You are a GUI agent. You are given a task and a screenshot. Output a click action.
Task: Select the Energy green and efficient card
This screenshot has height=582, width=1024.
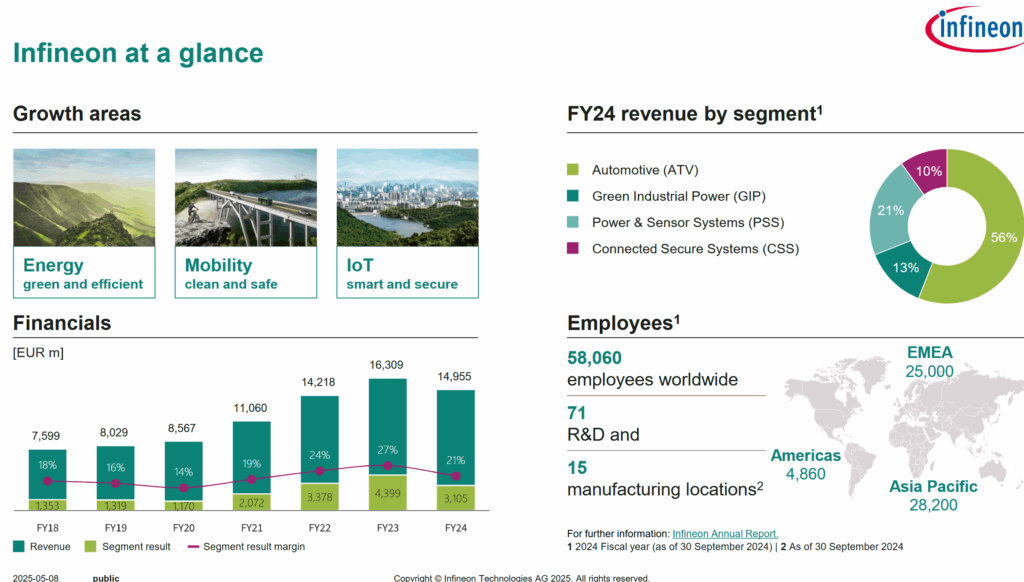tap(84, 223)
